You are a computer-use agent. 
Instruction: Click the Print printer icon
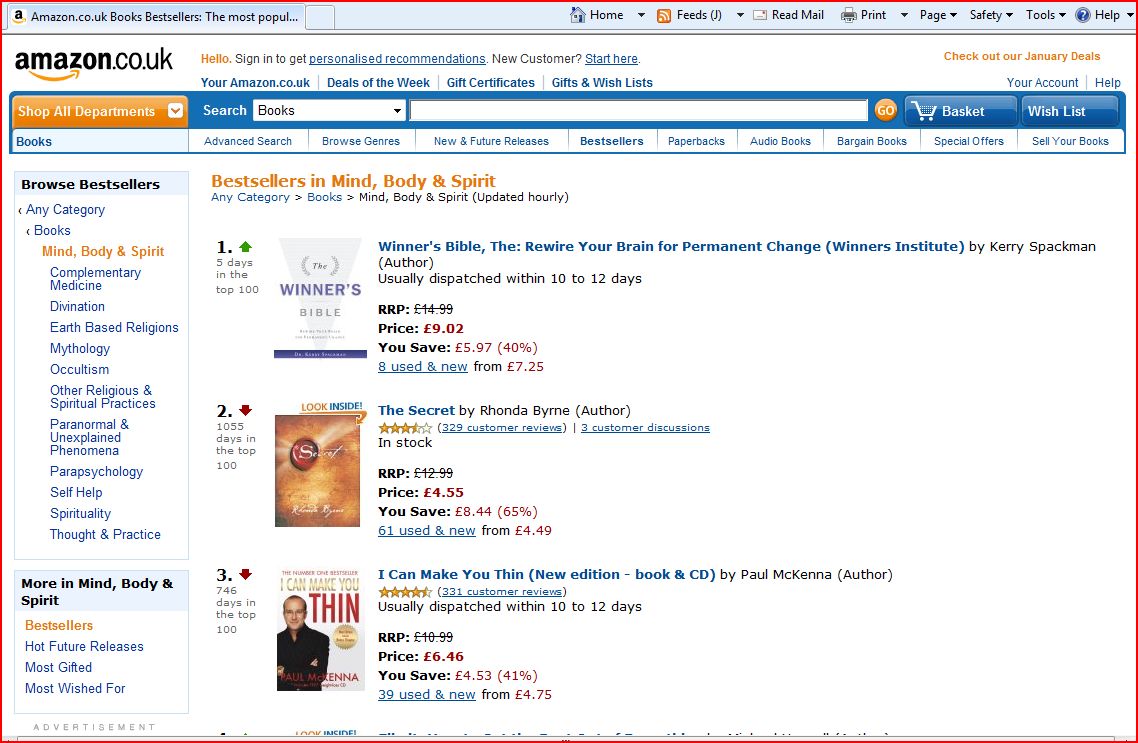click(x=849, y=15)
